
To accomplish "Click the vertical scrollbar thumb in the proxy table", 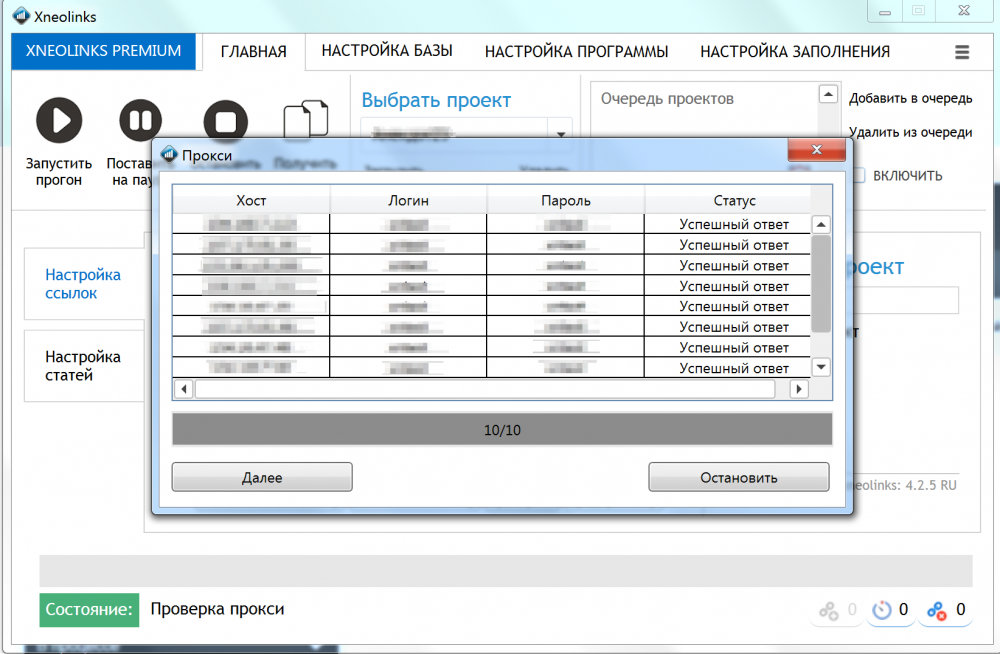I will pos(821,284).
